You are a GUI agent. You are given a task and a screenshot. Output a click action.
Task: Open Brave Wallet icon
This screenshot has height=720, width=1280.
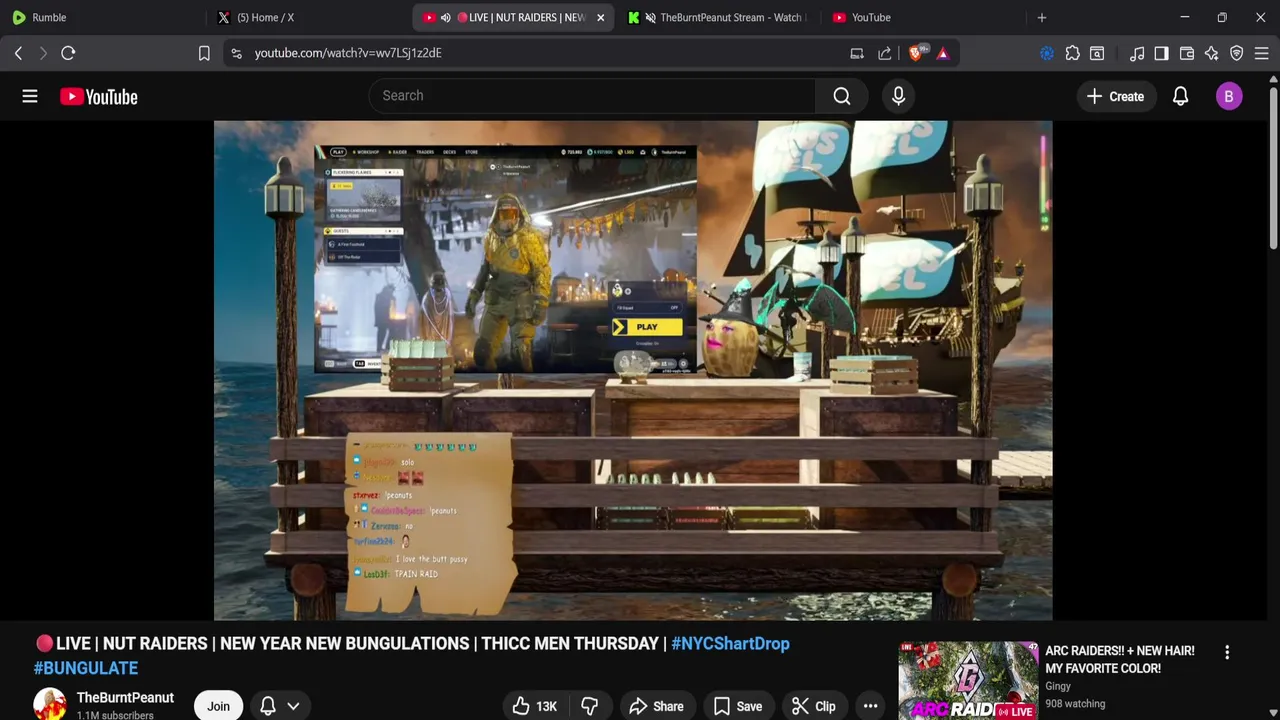coord(1187,53)
